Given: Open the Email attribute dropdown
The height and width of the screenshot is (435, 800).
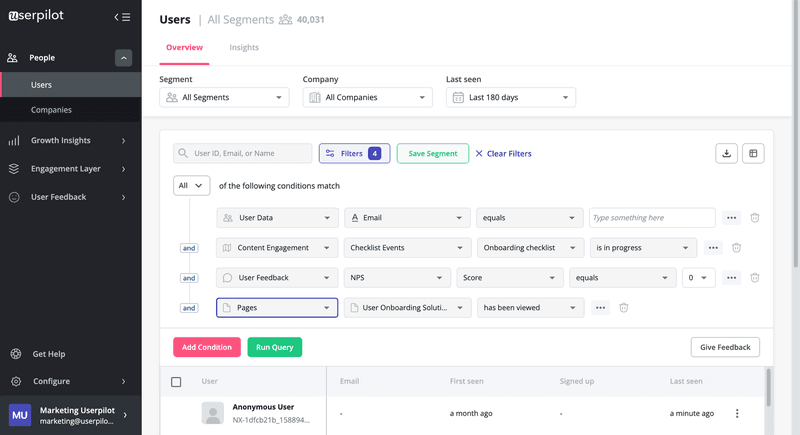Looking at the screenshot, I should tap(407, 218).
